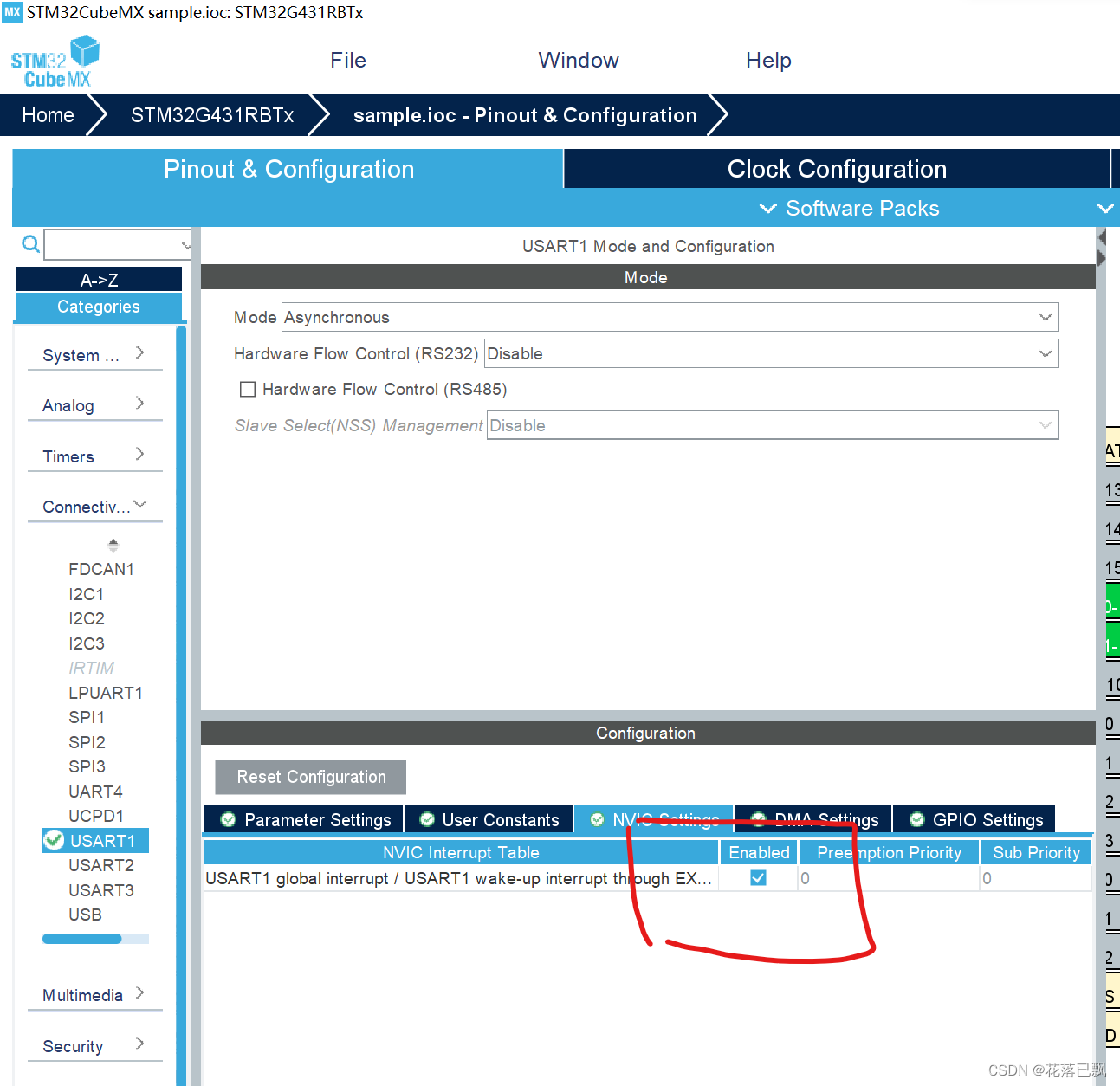Expand the Security category
This screenshot has width=1120, height=1086.
tap(95, 1046)
